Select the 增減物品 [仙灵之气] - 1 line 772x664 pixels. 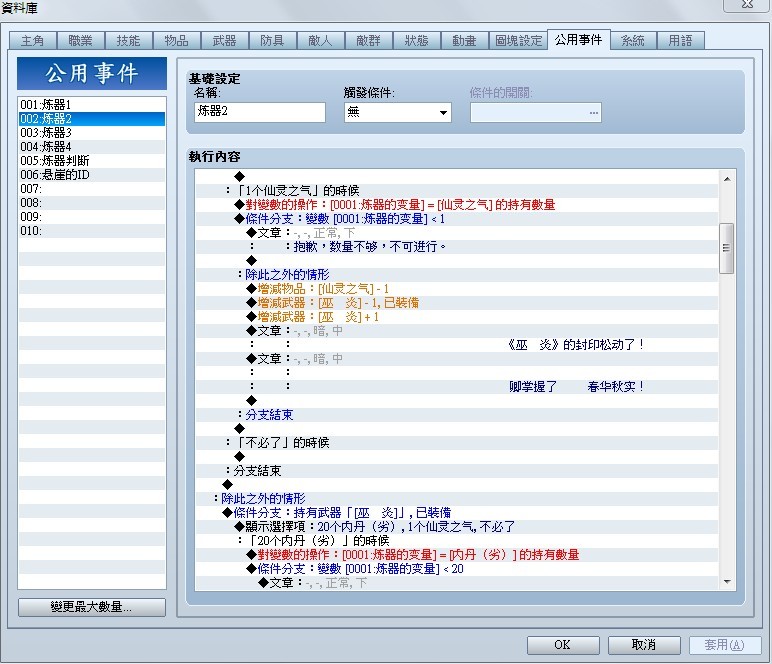coord(457,288)
